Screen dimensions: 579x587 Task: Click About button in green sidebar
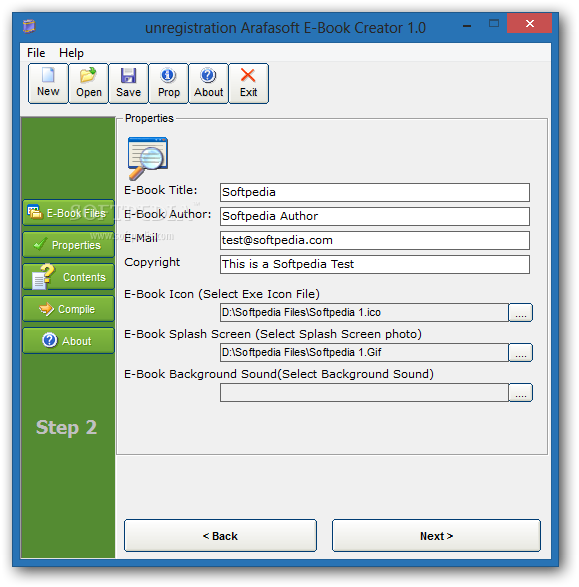68,341
